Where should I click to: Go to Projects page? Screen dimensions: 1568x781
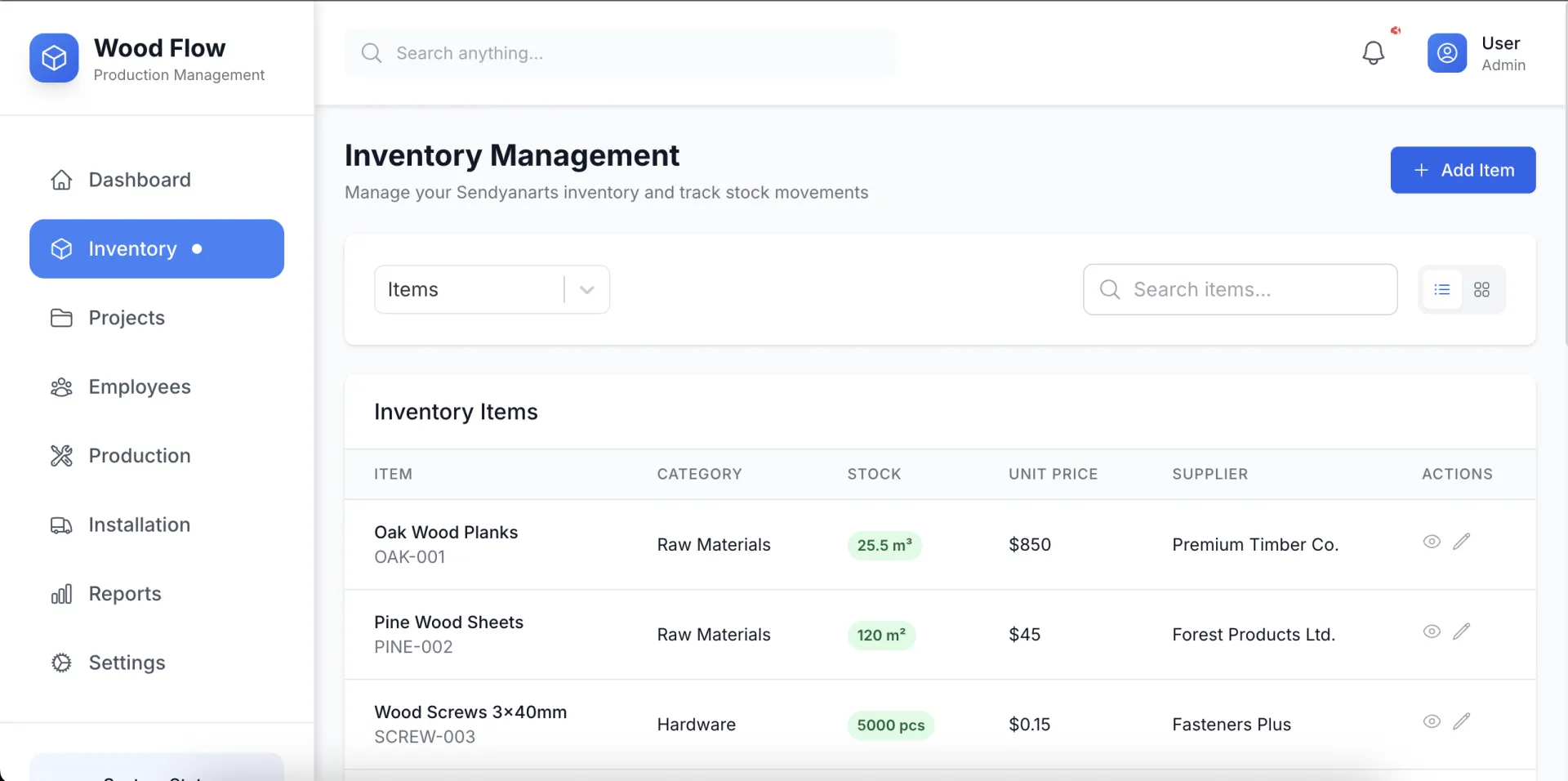pyautogui.click(x=157, y=318)
